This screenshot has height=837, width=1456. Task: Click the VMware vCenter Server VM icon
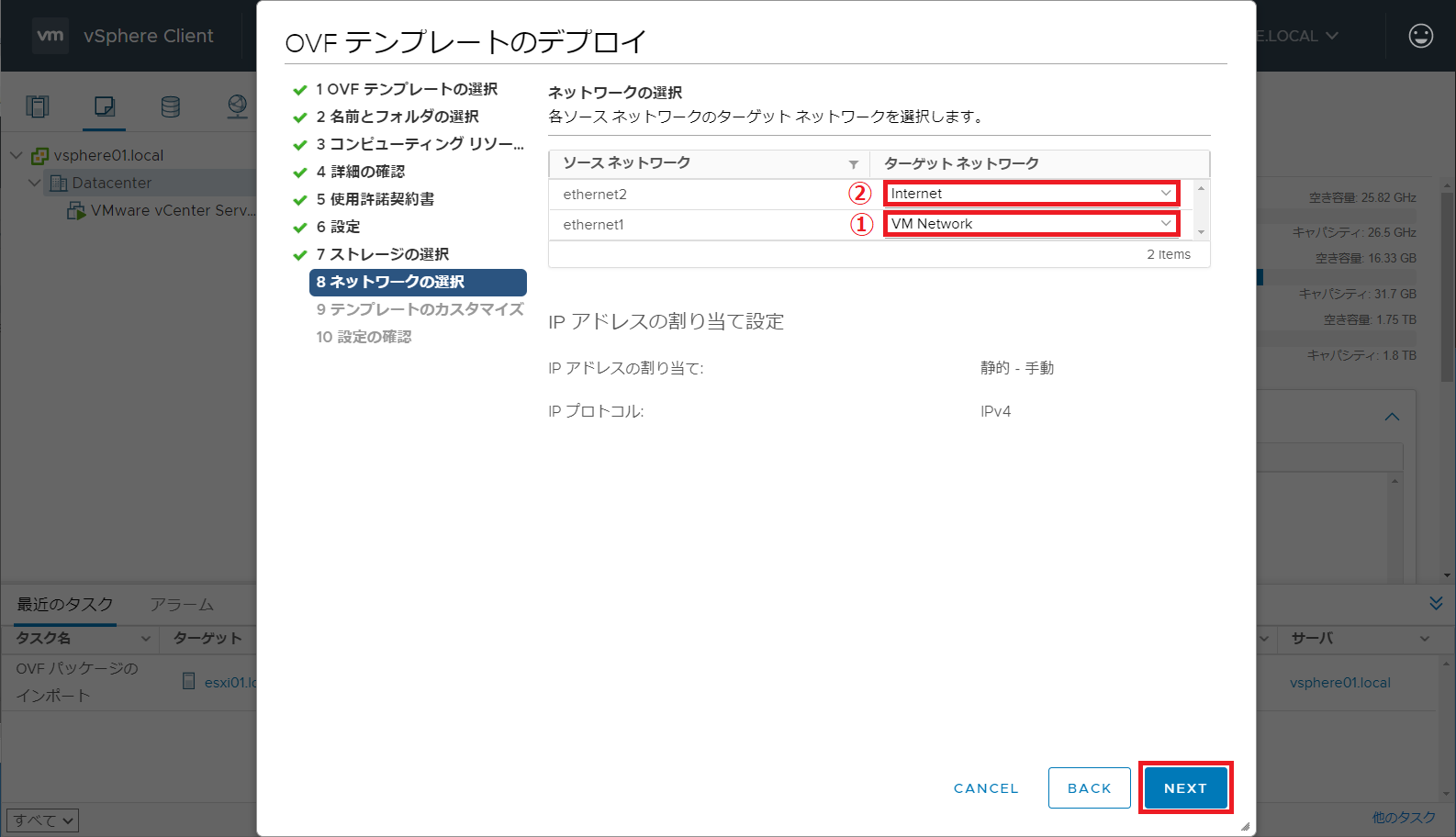click(x=76, y=211)
